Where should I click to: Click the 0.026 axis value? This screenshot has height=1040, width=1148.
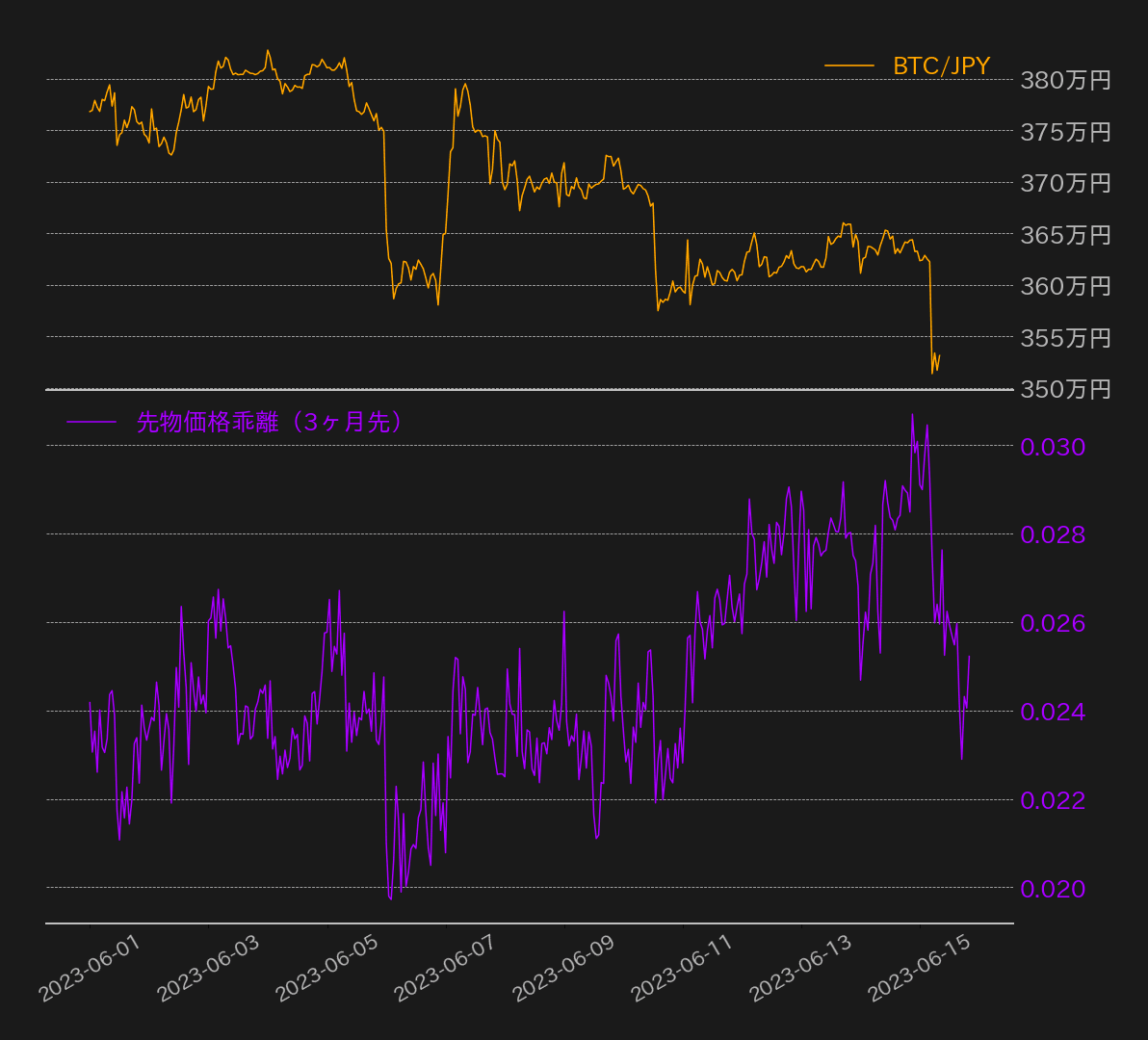tap(1053, 623)
